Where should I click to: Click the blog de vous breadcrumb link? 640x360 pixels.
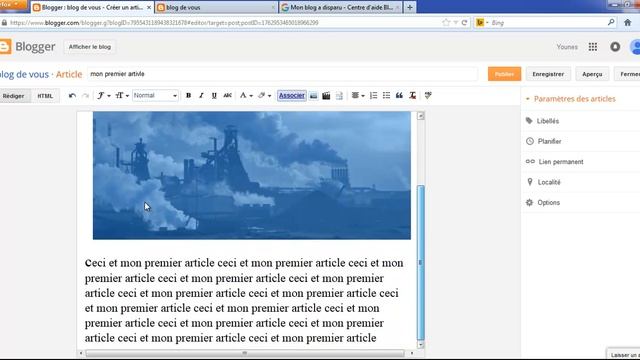point(24,74)
